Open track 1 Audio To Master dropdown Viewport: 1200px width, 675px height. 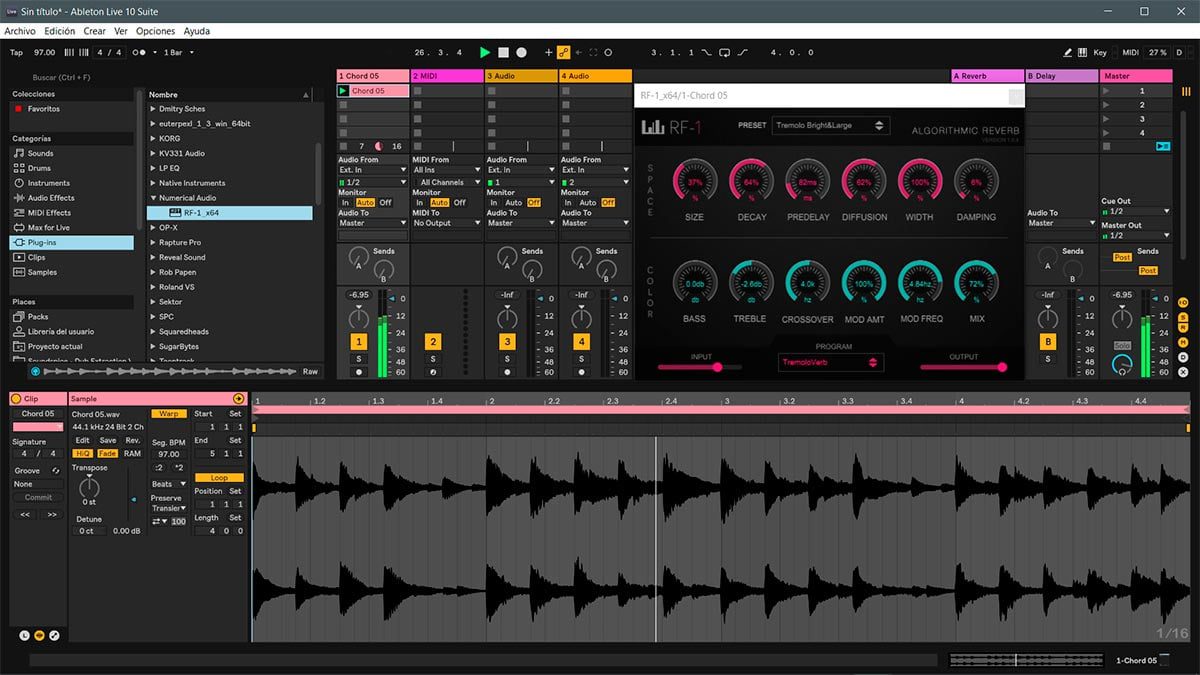372,223
